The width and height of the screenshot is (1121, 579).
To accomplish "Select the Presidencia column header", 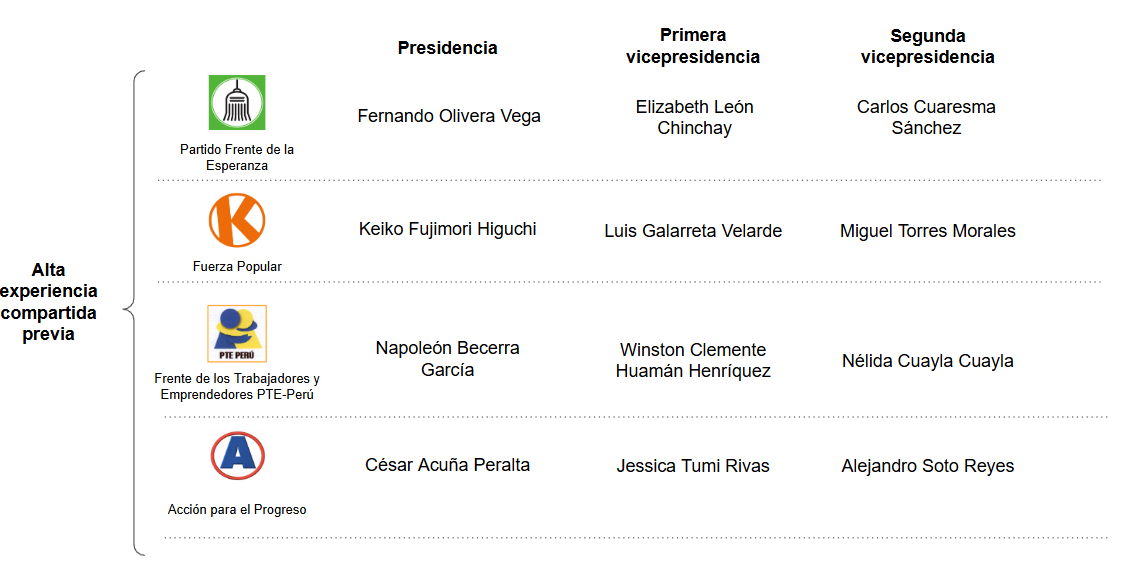I will (x=447, y=47).
